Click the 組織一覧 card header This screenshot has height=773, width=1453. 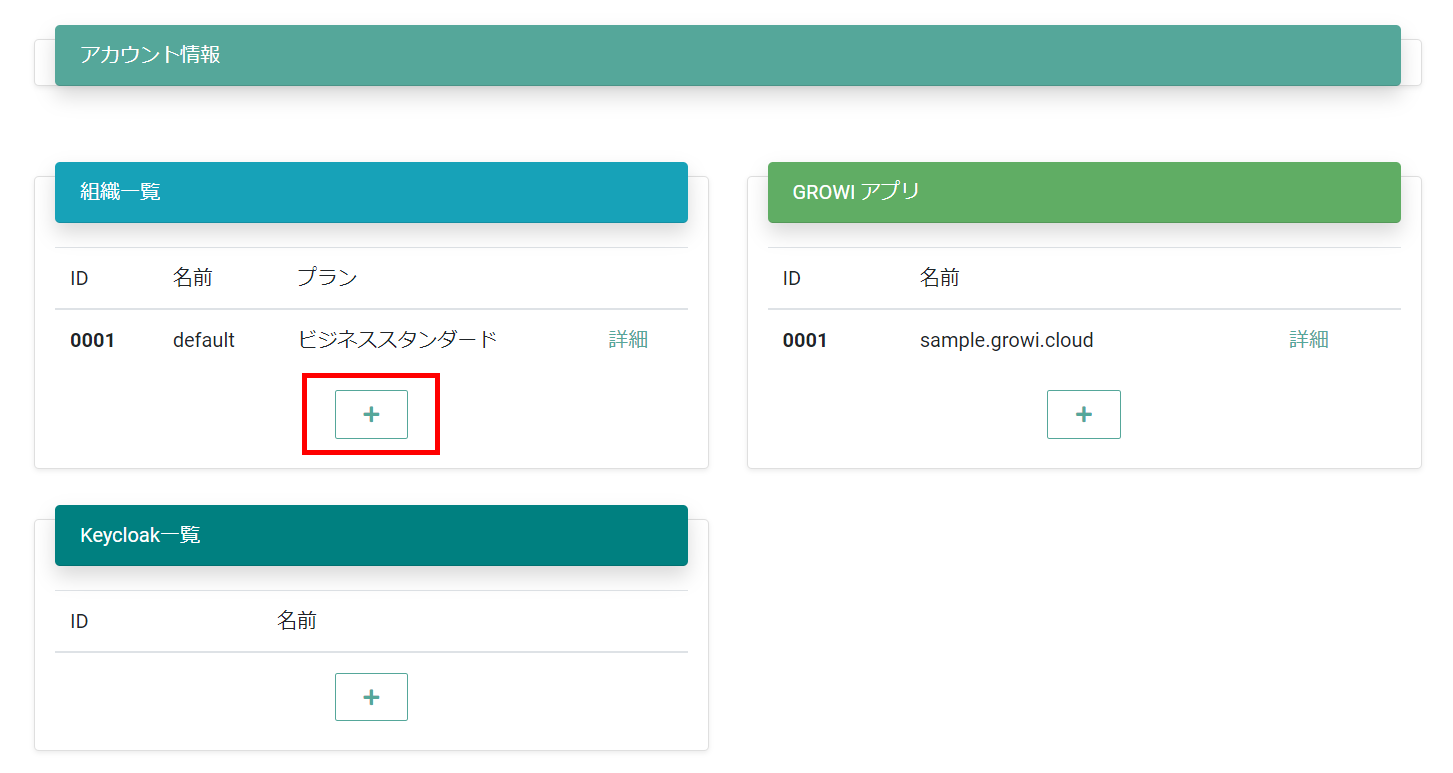coord(371,192)
